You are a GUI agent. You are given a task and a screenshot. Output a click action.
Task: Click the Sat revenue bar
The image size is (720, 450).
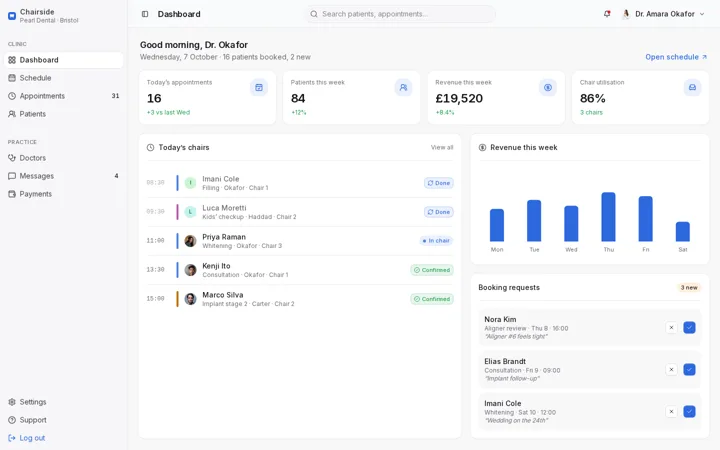click(x=683, y=231)
